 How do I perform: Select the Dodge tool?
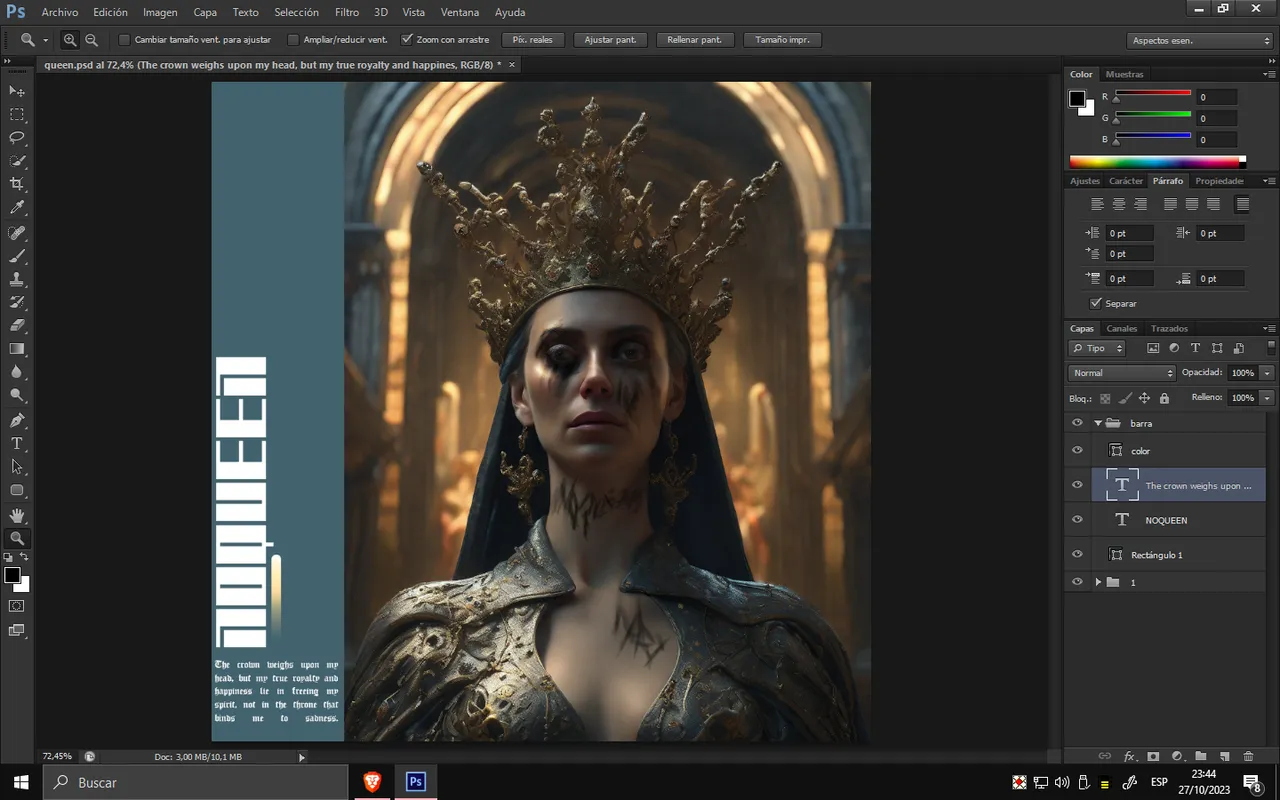(17, 395)
